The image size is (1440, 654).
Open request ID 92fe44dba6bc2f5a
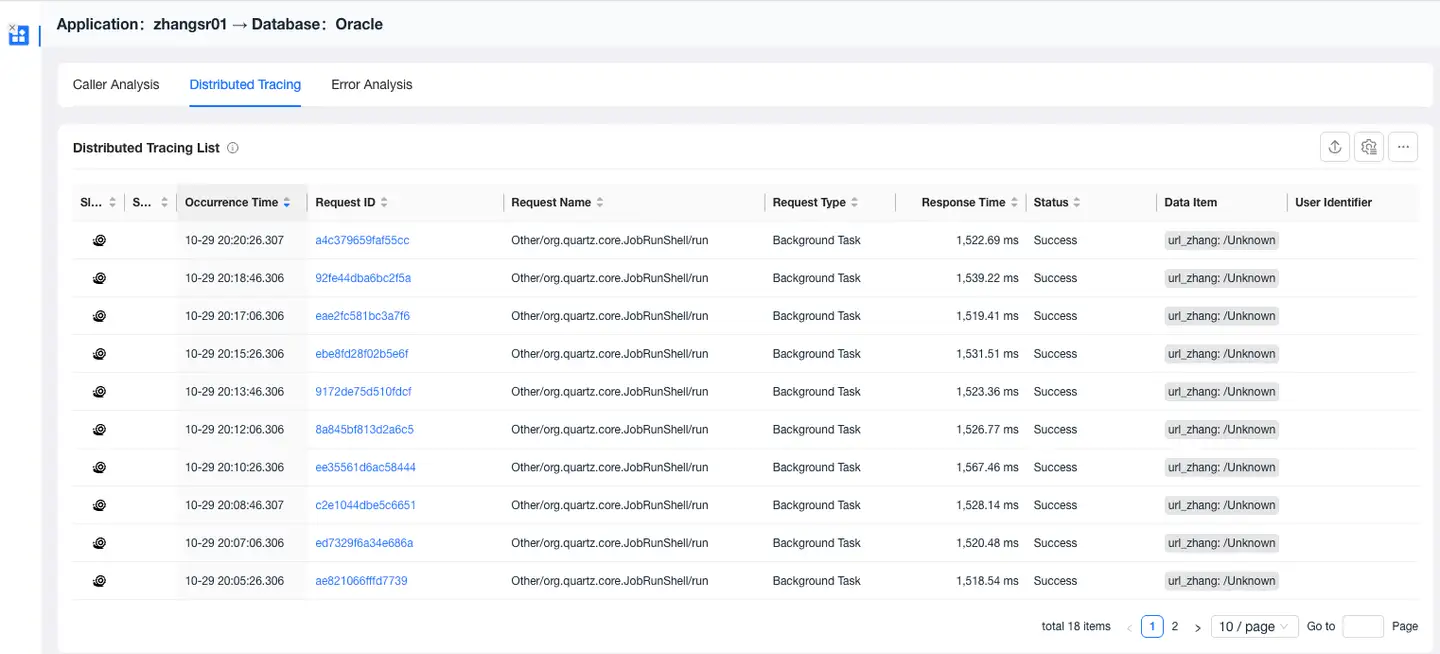point(363,278)
